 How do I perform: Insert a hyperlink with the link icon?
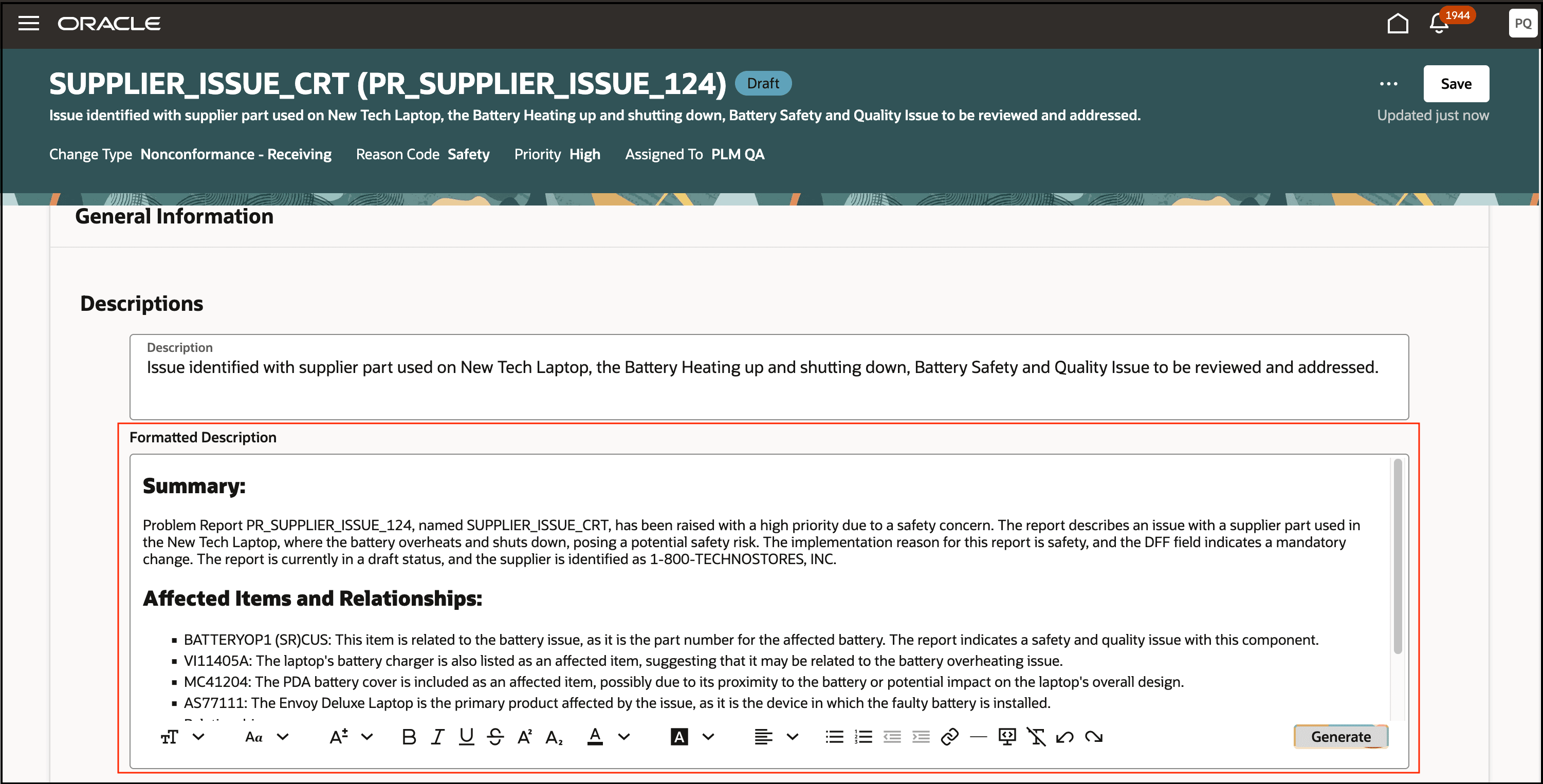949,737
